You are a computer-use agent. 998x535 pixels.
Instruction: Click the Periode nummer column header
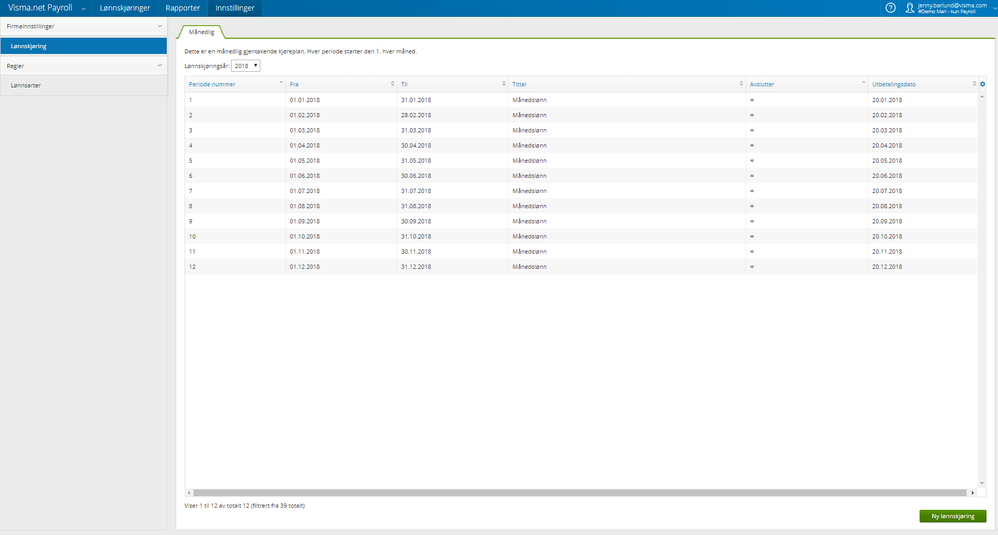click(212, 84)
